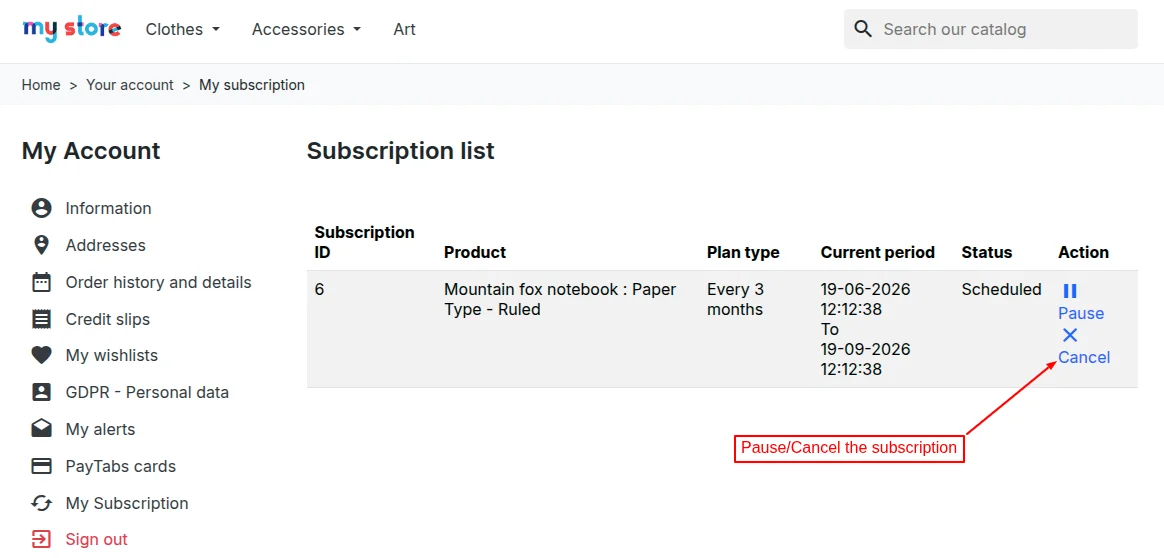The image size is (1164, 558).
Task: Click the Current period column header
Action: [x=877, y=252]
